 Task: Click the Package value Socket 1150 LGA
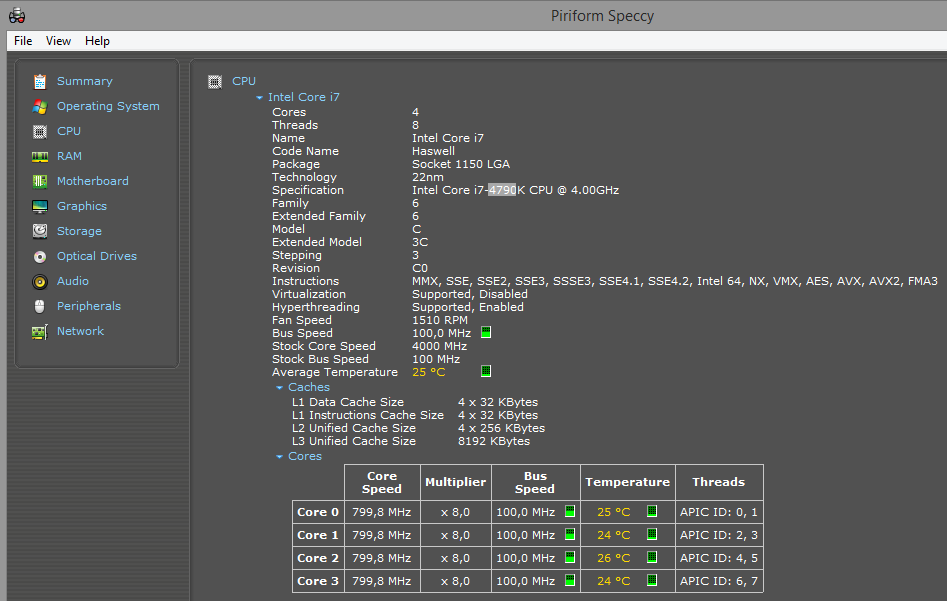pyautogui.click(x=461, y=164)
